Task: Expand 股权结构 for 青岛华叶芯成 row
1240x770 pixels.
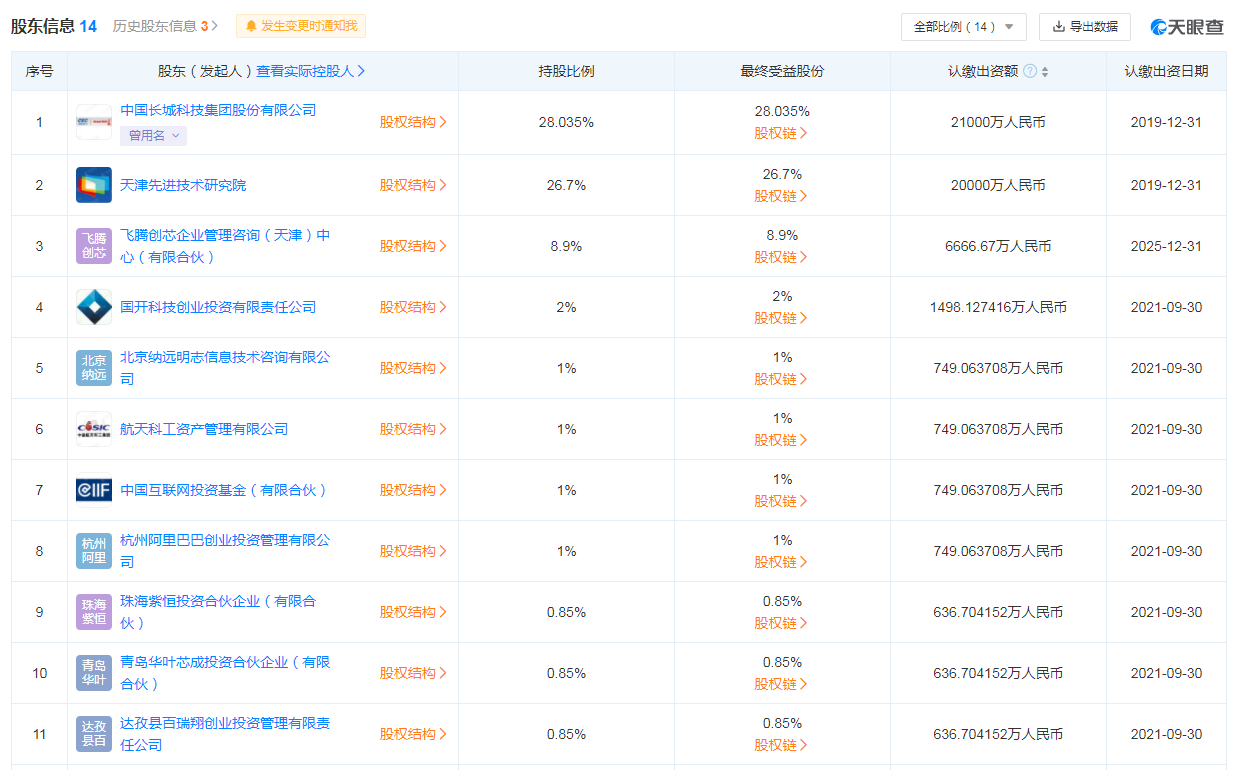Action: [413, 673]
